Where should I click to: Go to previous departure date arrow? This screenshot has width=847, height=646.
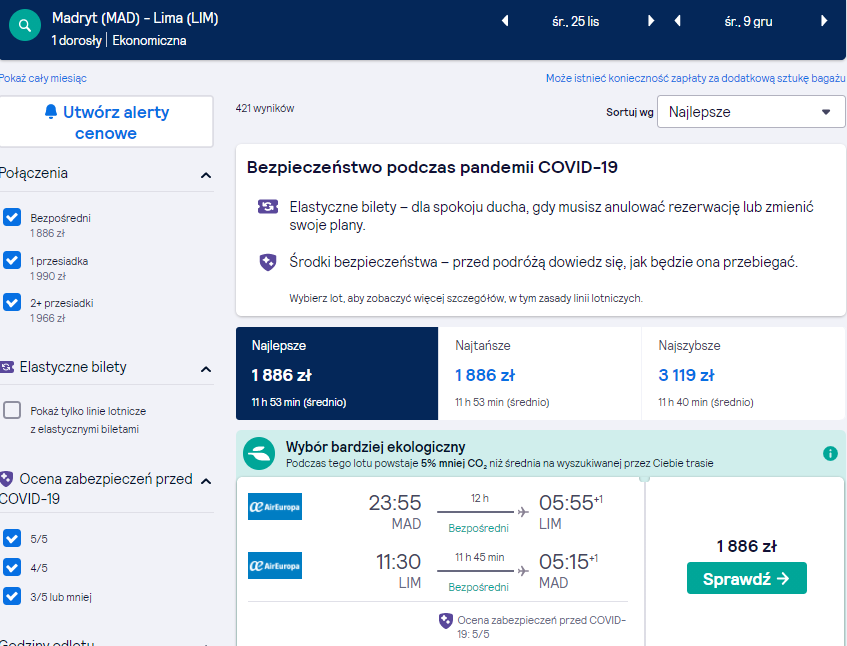tap(505, 21)
